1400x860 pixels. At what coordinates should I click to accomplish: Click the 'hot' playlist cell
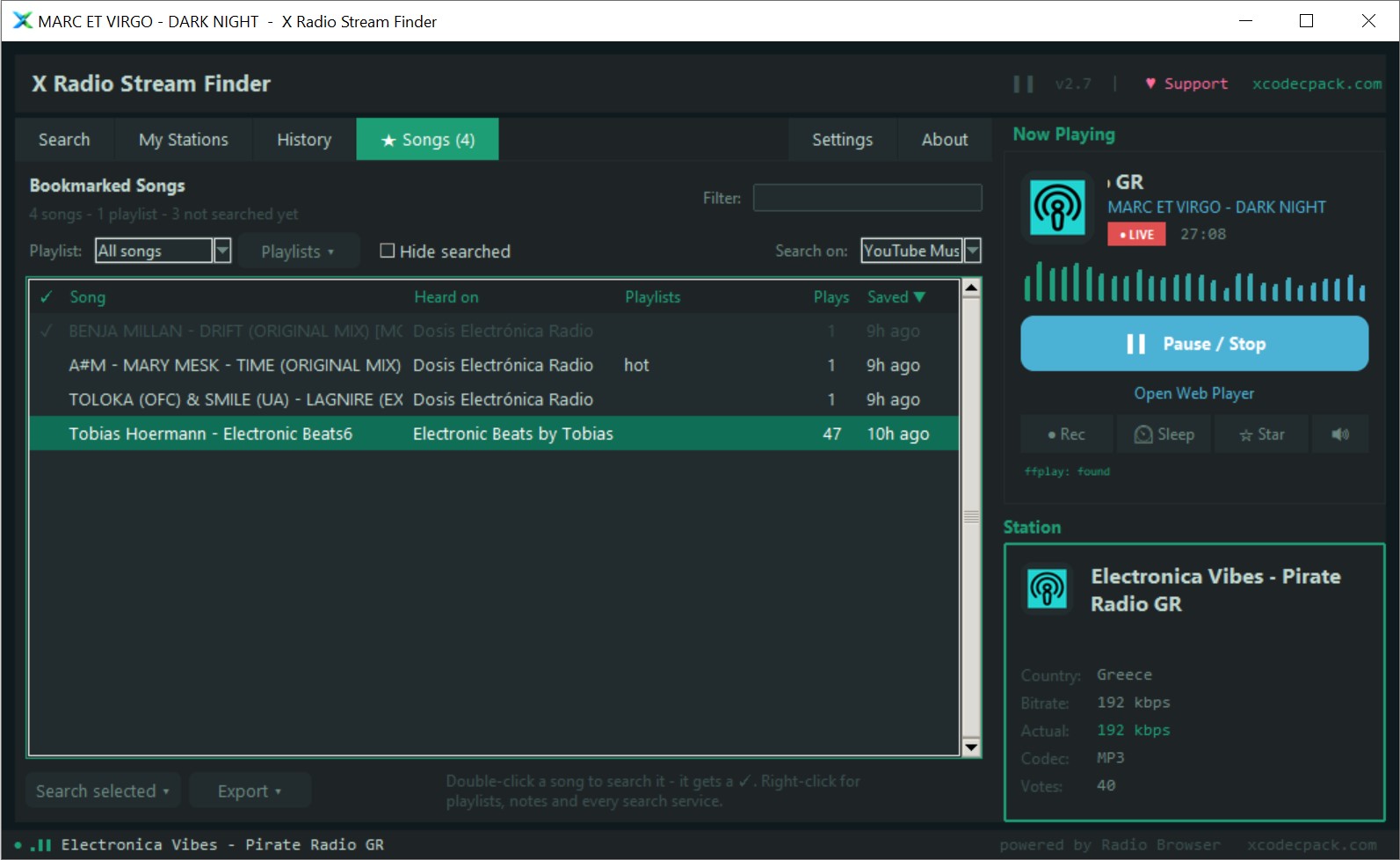(636, 366)
